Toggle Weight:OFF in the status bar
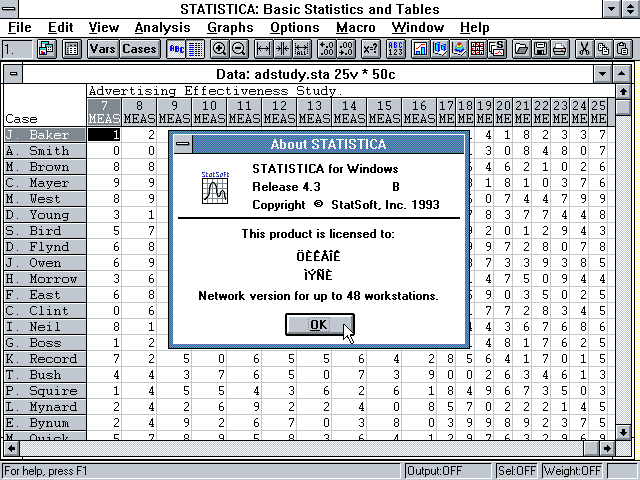The height and width of the screenshot is (480, 640). point(573,471)
